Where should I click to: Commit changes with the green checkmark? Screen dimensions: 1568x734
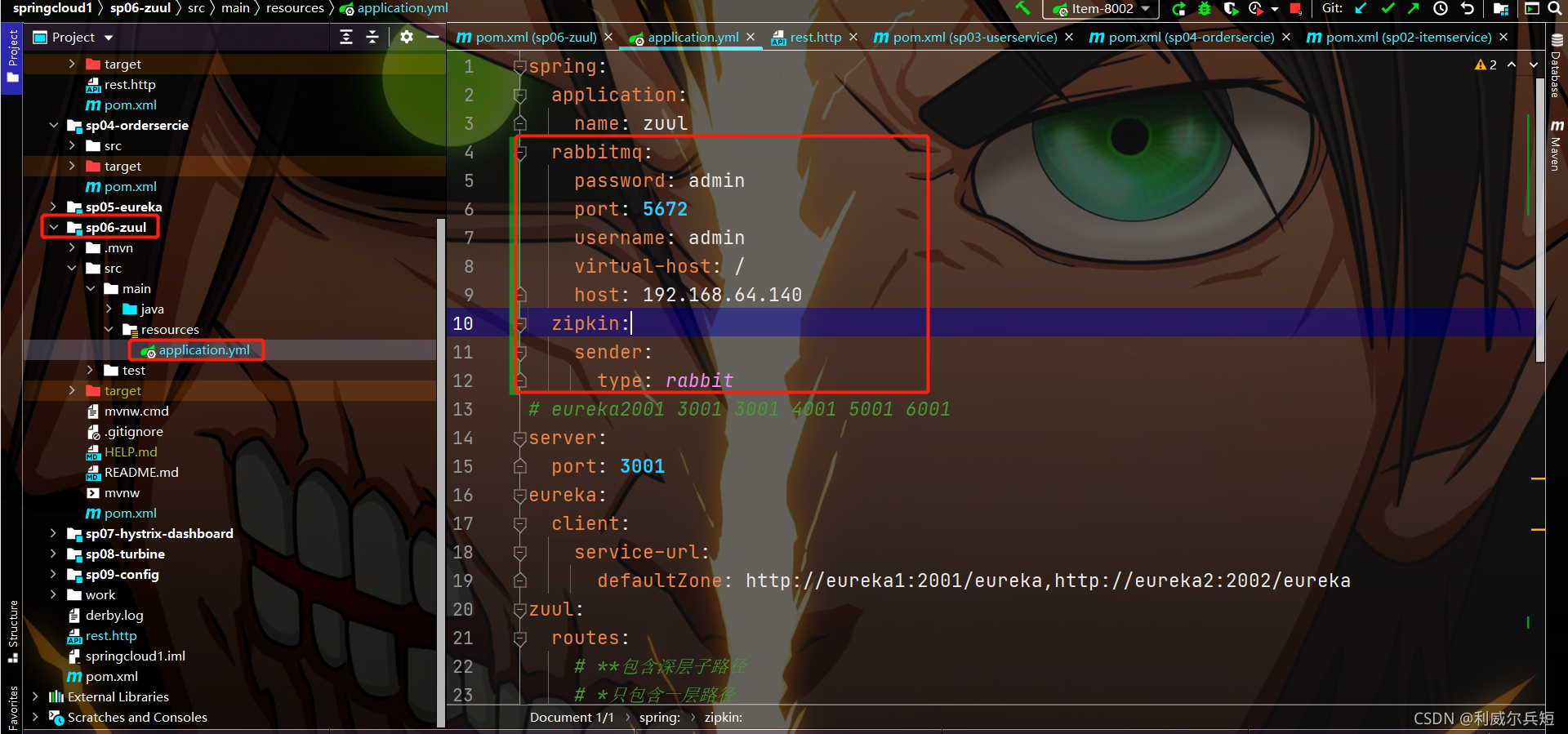coord(1388,8)
